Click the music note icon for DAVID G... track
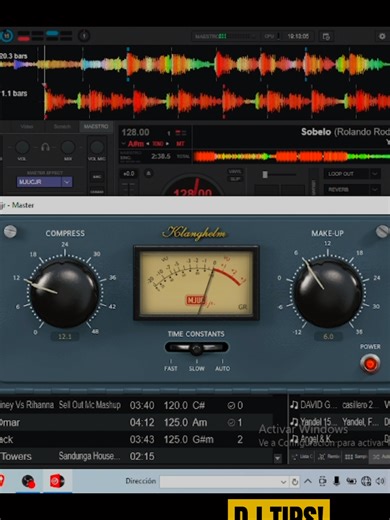390x520 pixels. (294, 405)
